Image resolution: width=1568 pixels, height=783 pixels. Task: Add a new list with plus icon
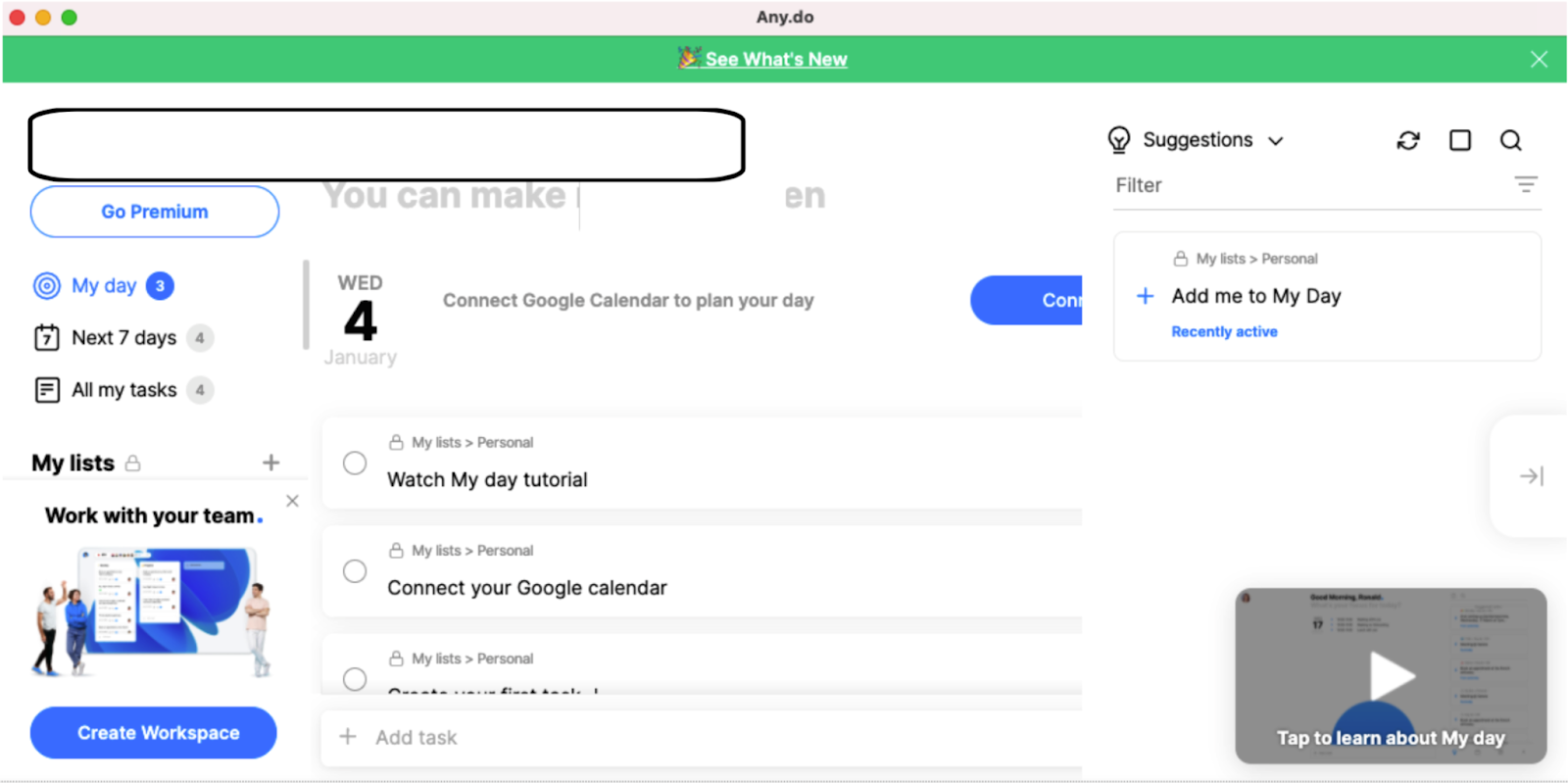(271, 463)
